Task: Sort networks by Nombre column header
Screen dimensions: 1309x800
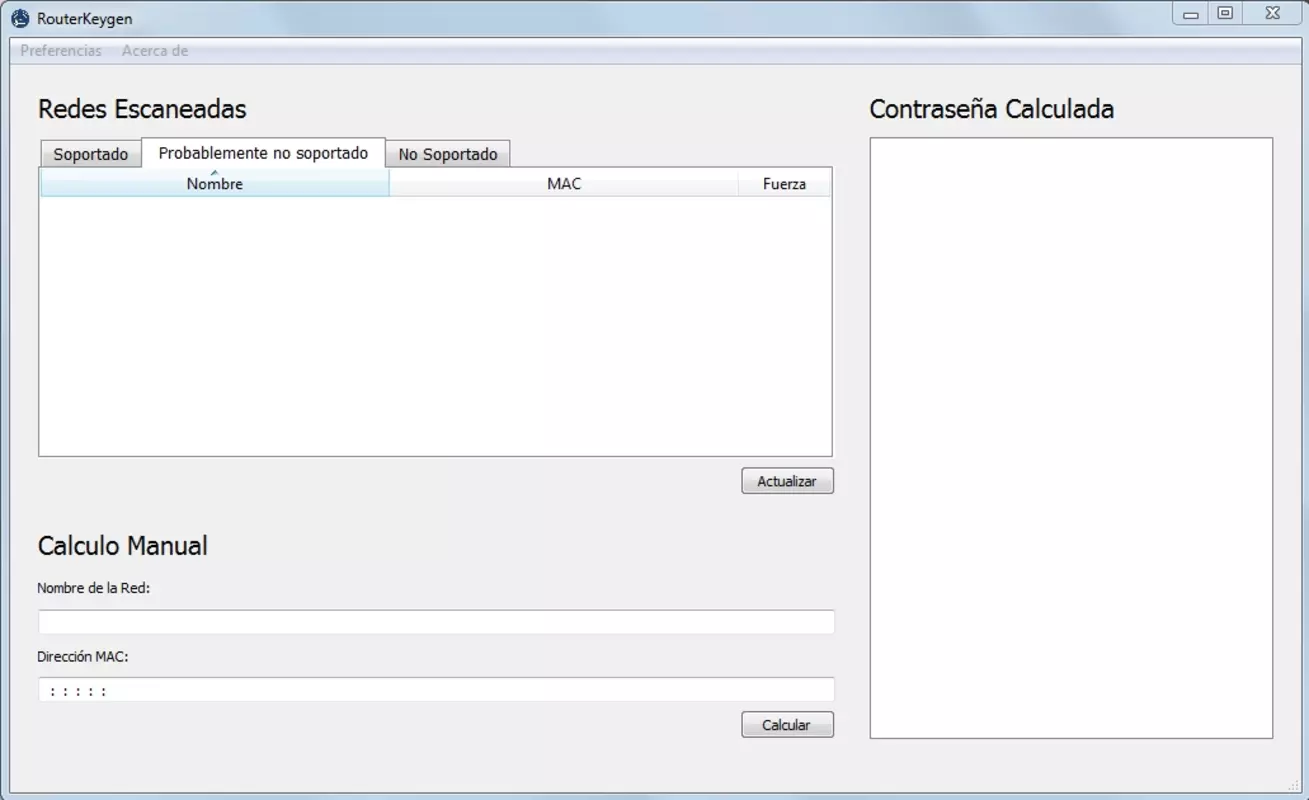Action: pyautogui.click(x=214, y=183)
